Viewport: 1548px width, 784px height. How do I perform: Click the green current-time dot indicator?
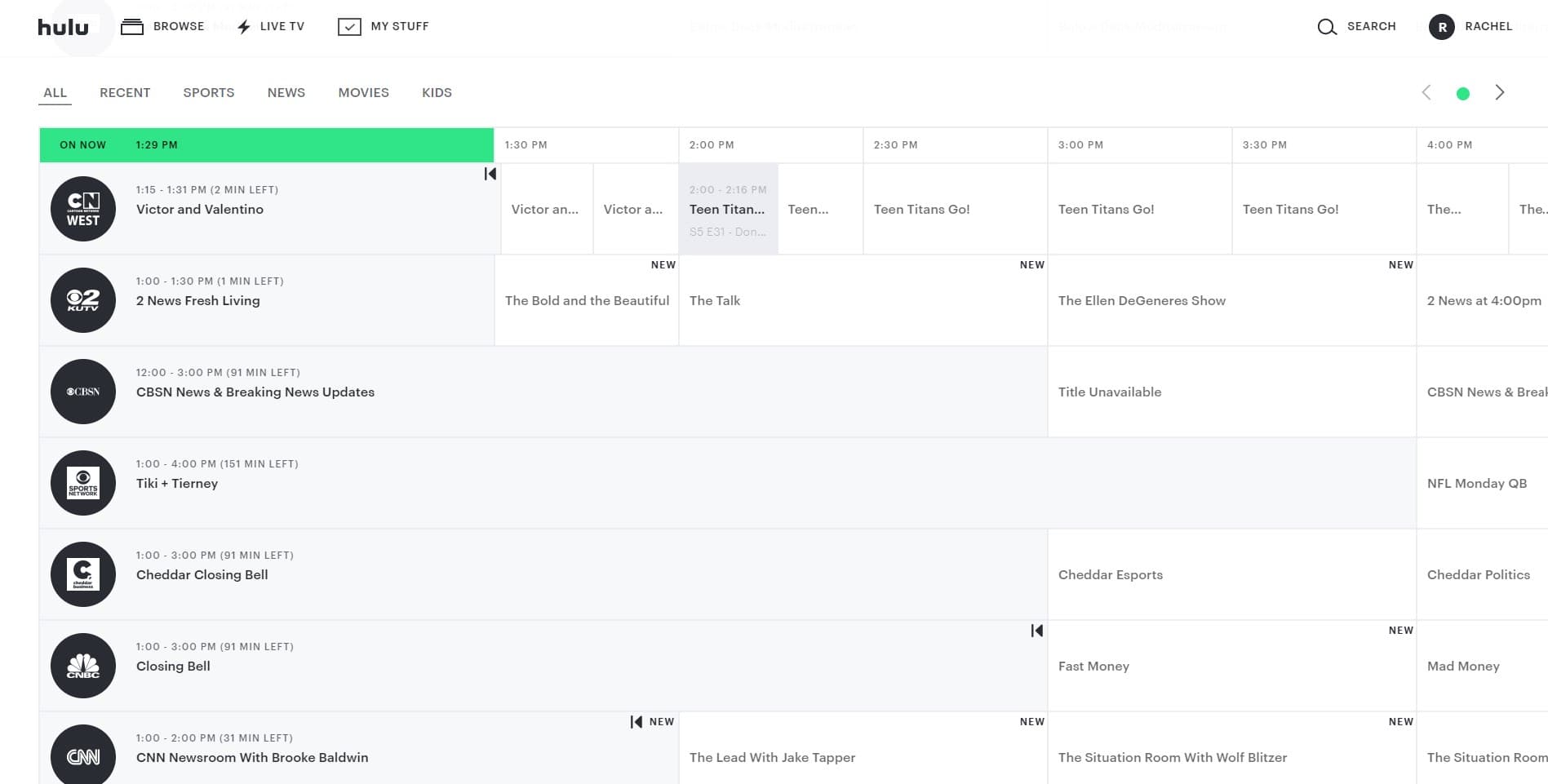[x=1463, y=94]
